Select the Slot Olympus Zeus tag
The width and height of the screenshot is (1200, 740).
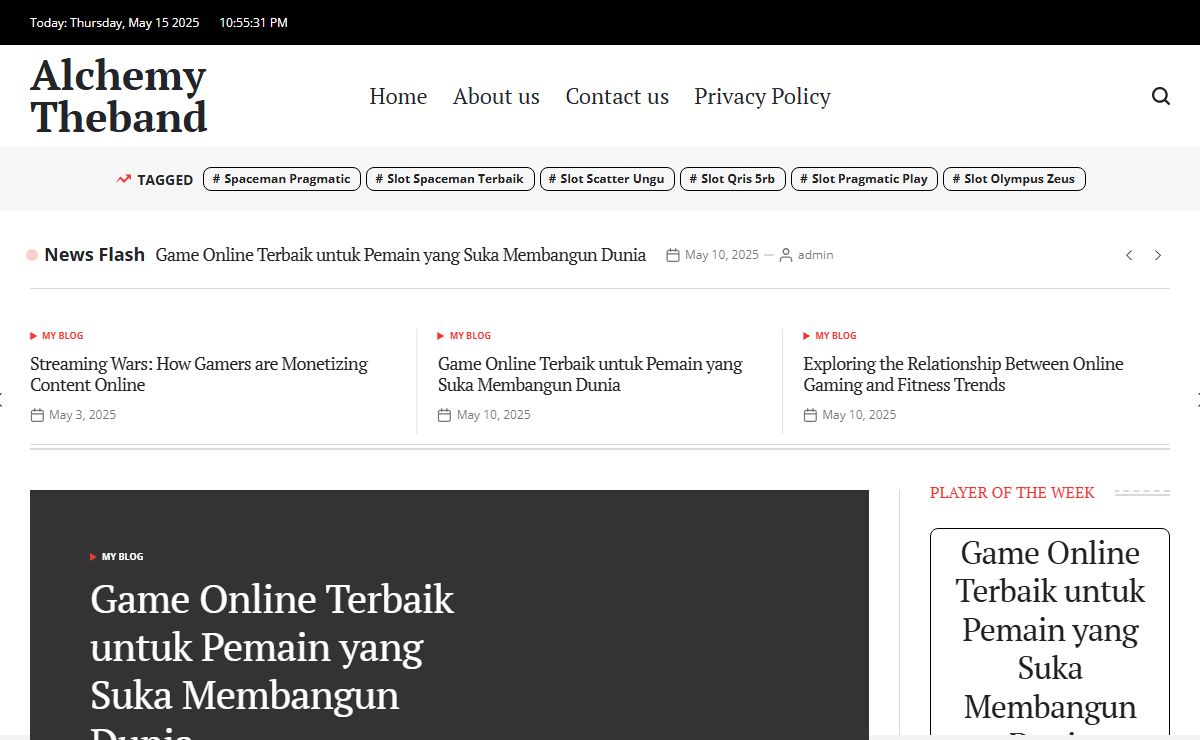(1014, 179)
